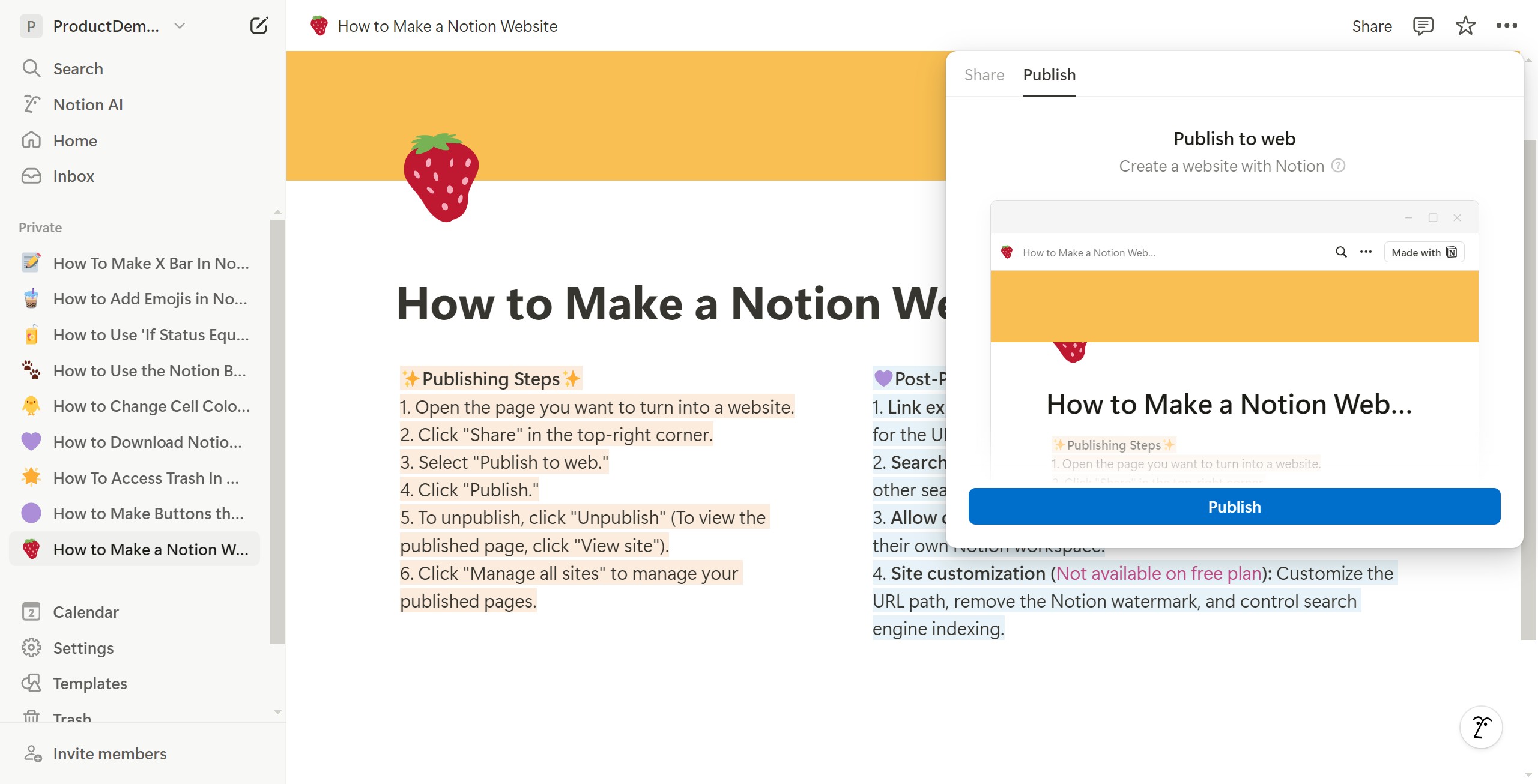The width and height of the screenshot is (1538, 784).
Task: Click '1. Open the page you want' line
Action: tap(597, 407)
